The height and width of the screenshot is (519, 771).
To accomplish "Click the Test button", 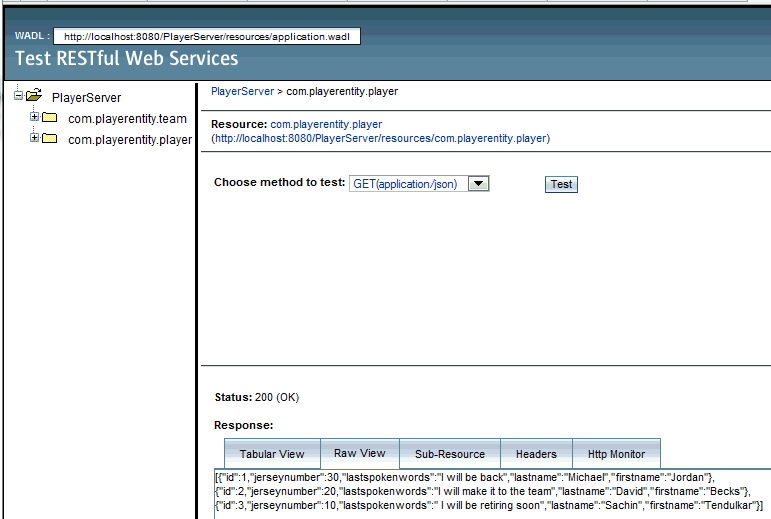I will 561,184.
